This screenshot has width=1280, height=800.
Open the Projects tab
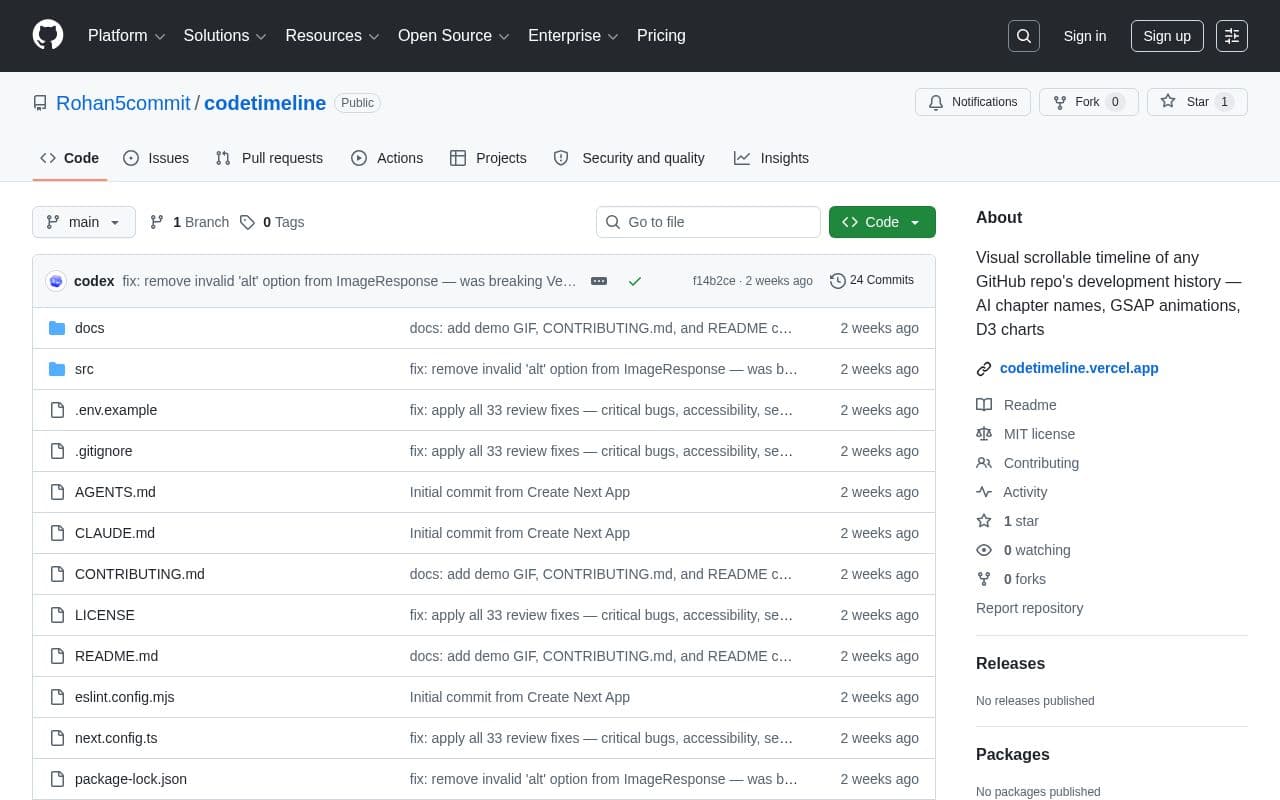tap(488, 158)
